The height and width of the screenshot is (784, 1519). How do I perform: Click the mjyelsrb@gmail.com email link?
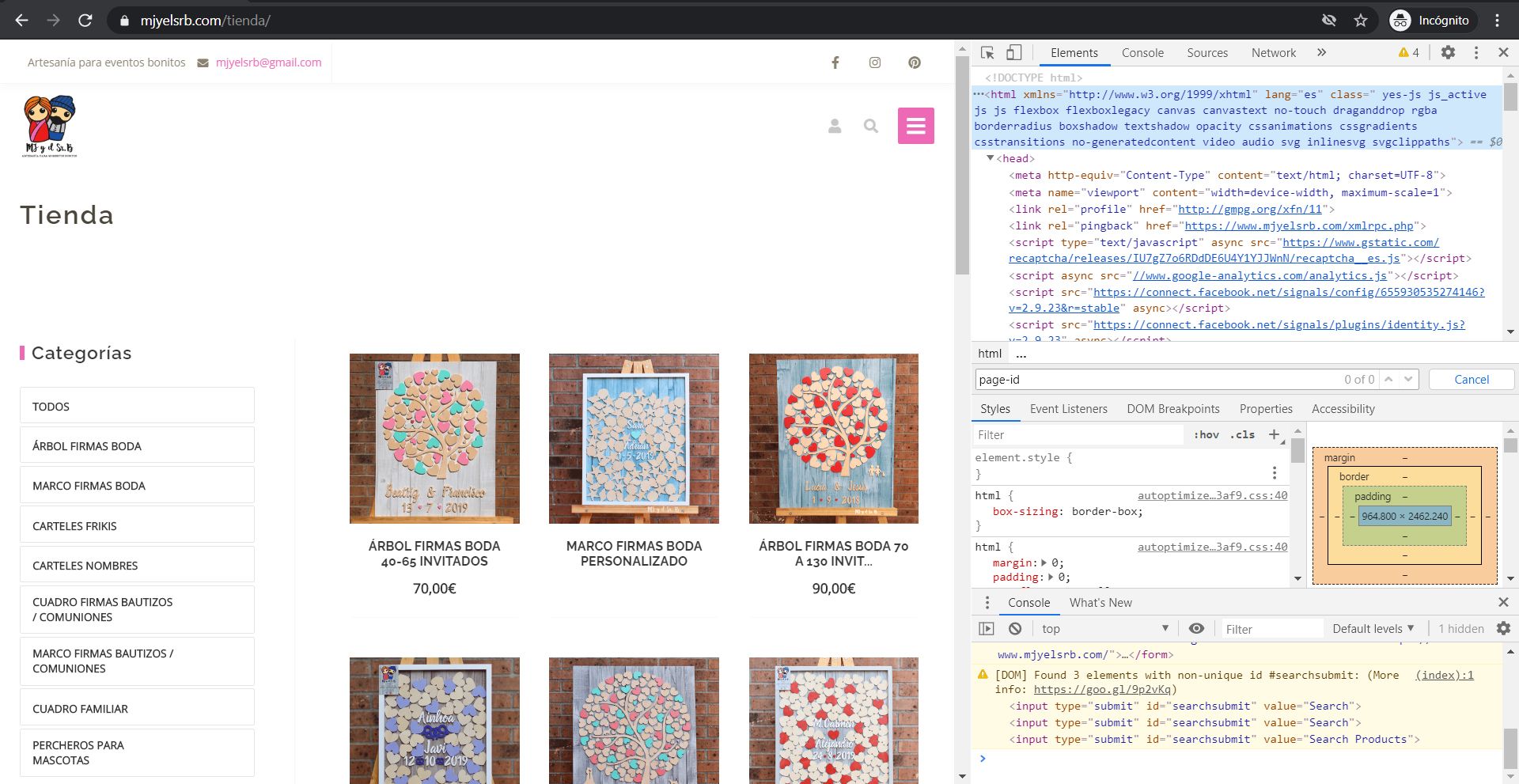point(268,62)
